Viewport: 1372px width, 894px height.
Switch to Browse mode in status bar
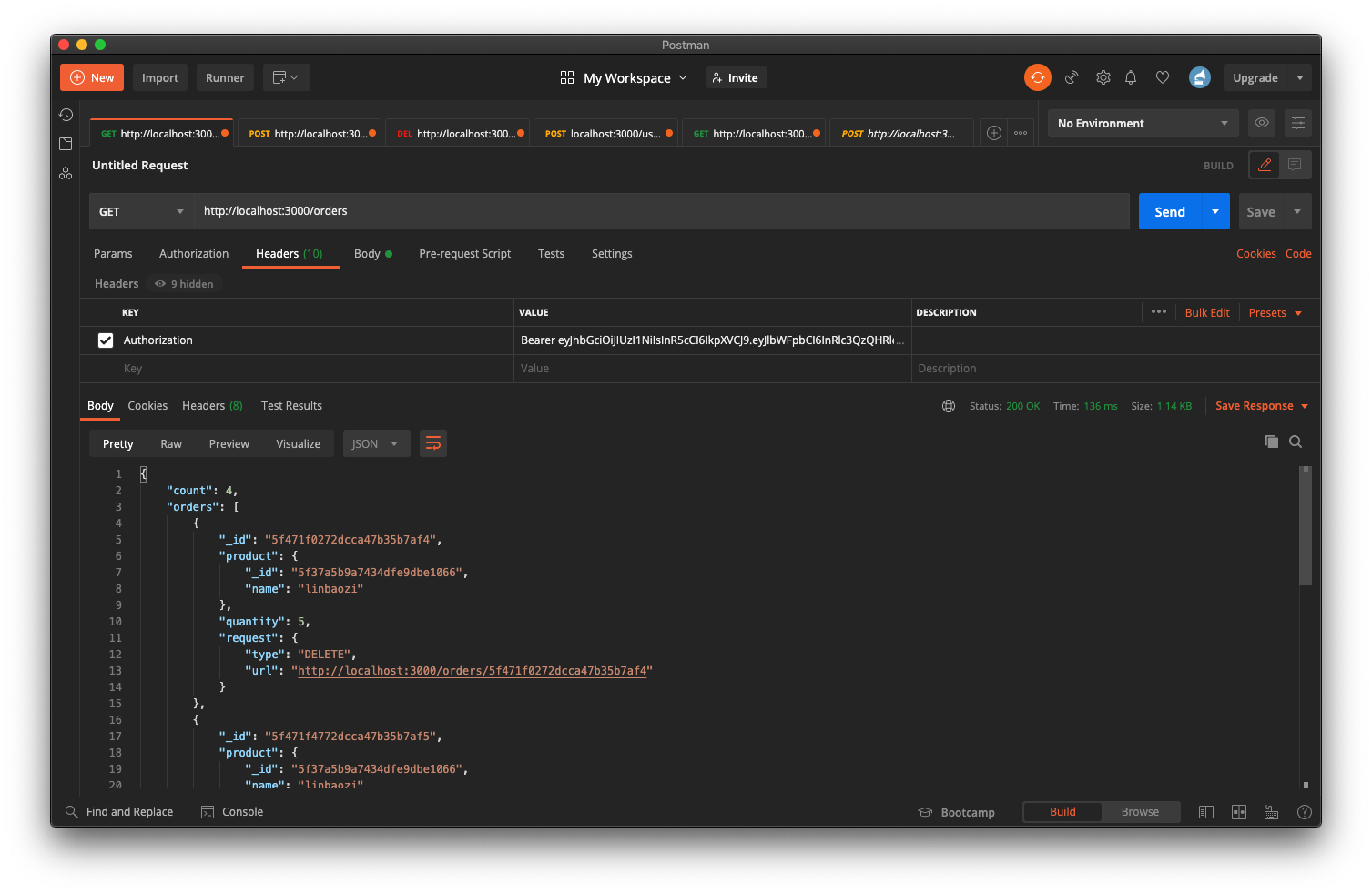tap(1140, 812)
